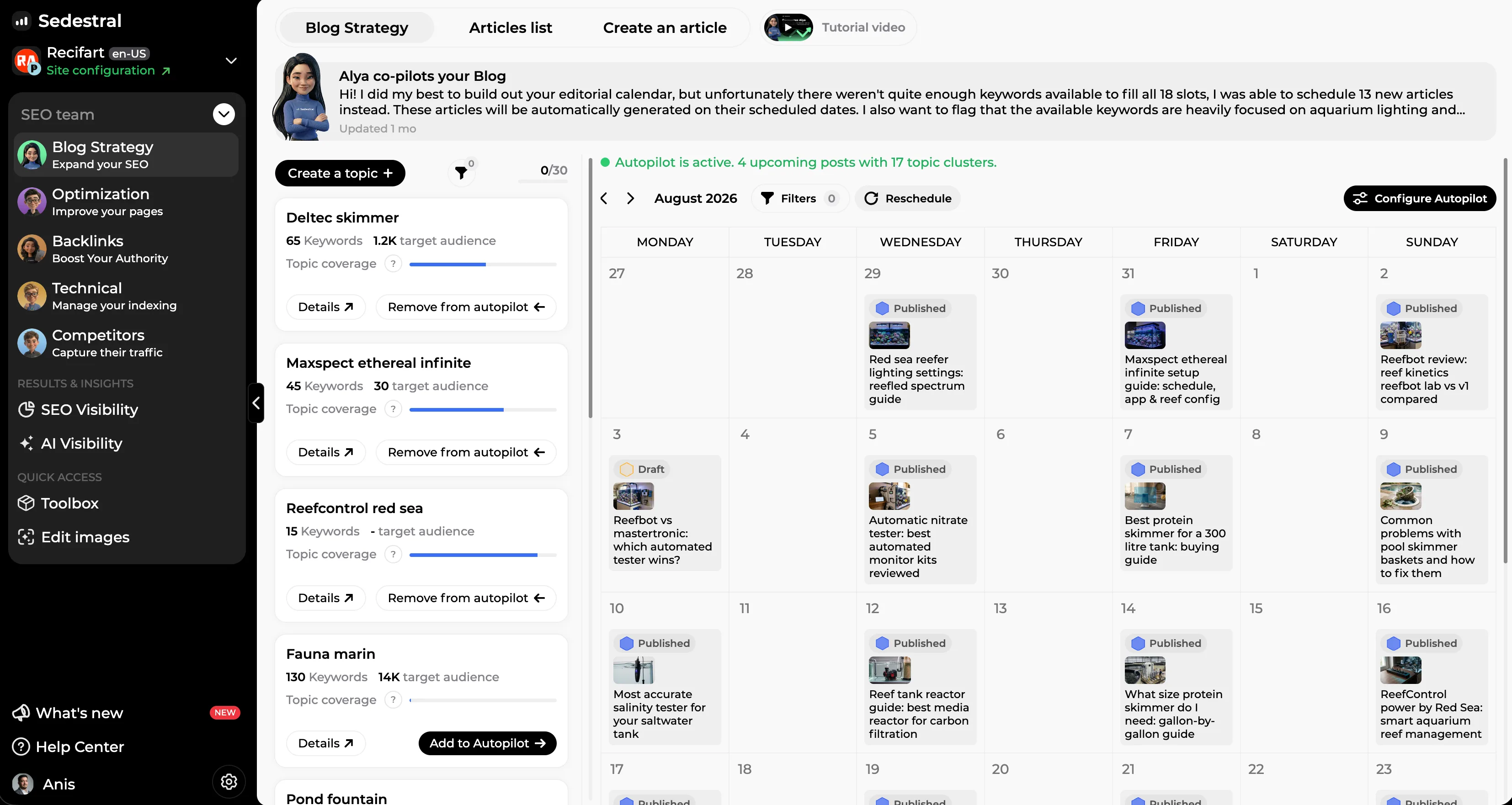Switch to the Create an article tab
Image resolution: width=1512 pixels, height=805 pixels.
coord(665,27)
